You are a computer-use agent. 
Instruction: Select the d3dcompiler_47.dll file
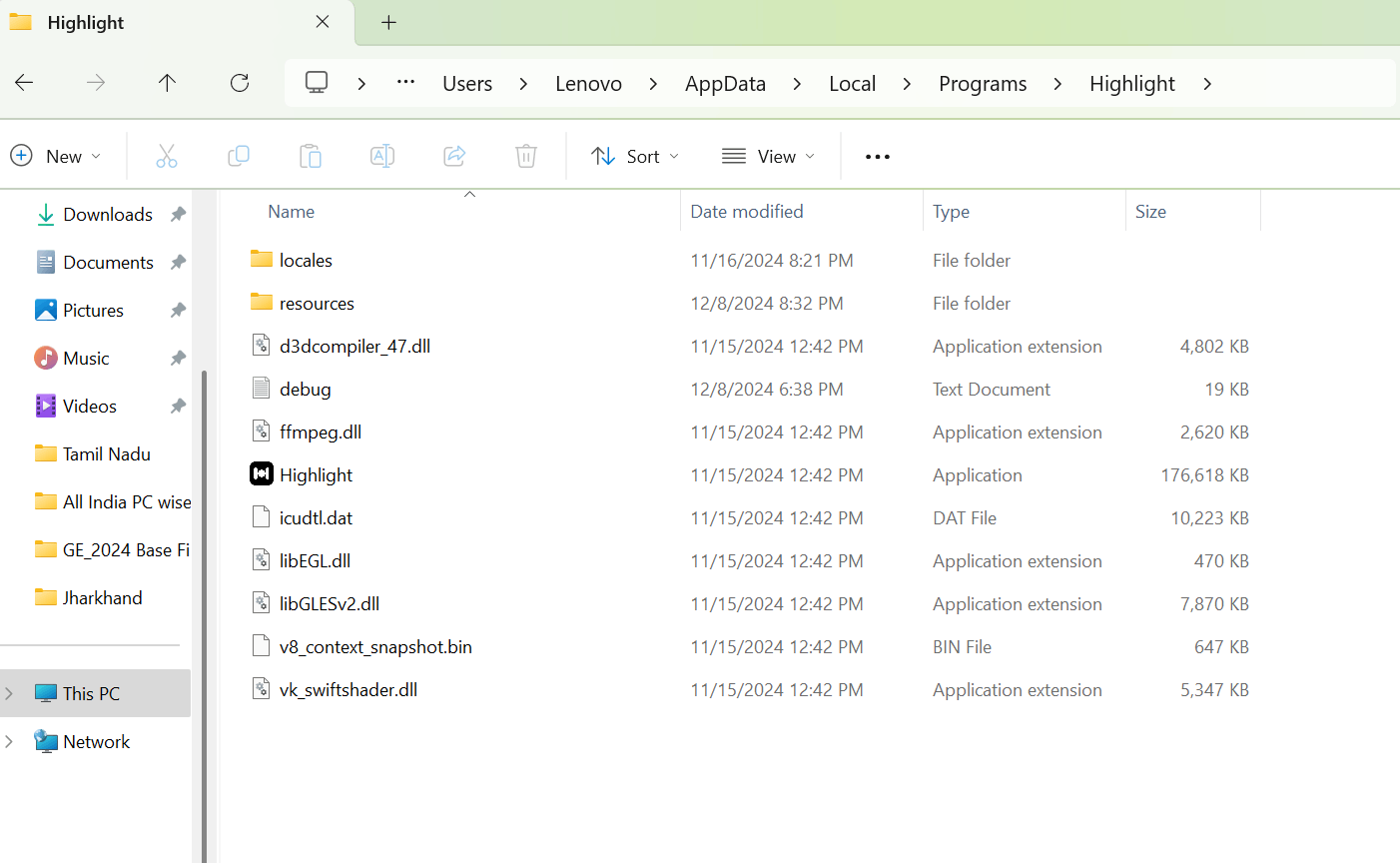tap(354, 346)
